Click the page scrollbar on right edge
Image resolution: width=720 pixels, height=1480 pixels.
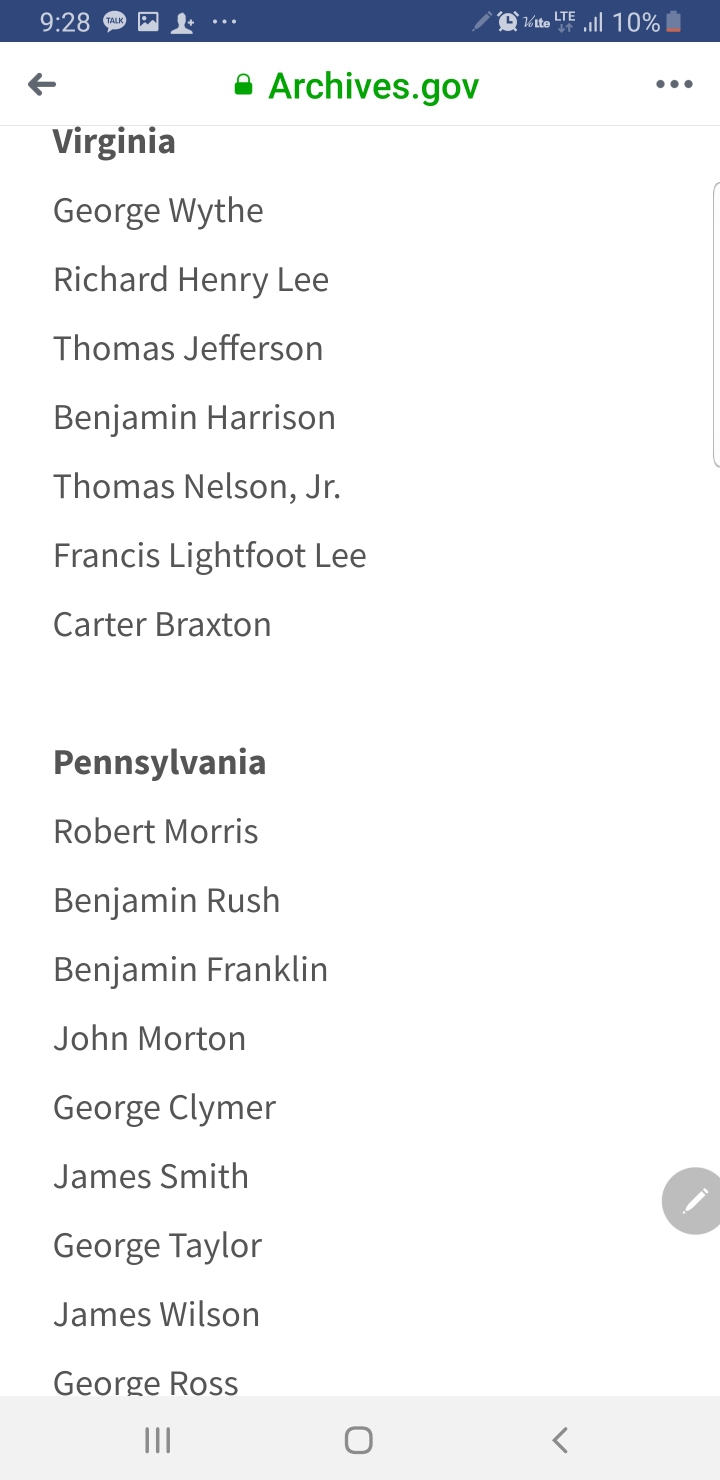click(715, 325)
